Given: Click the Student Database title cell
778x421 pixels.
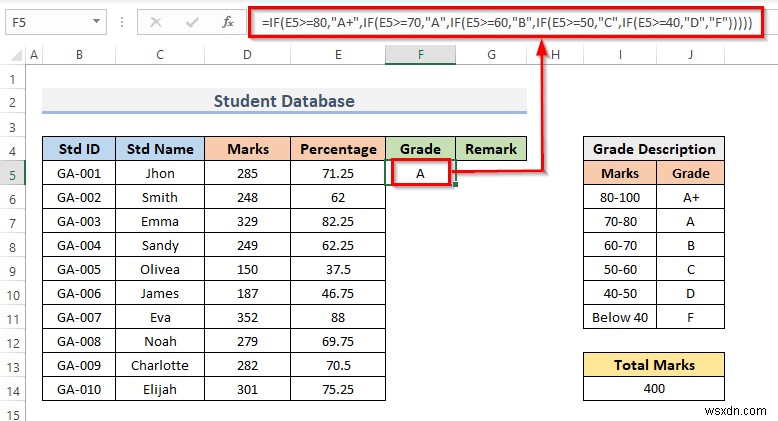Looking at the screenshot, I should [x=284, y=101].
